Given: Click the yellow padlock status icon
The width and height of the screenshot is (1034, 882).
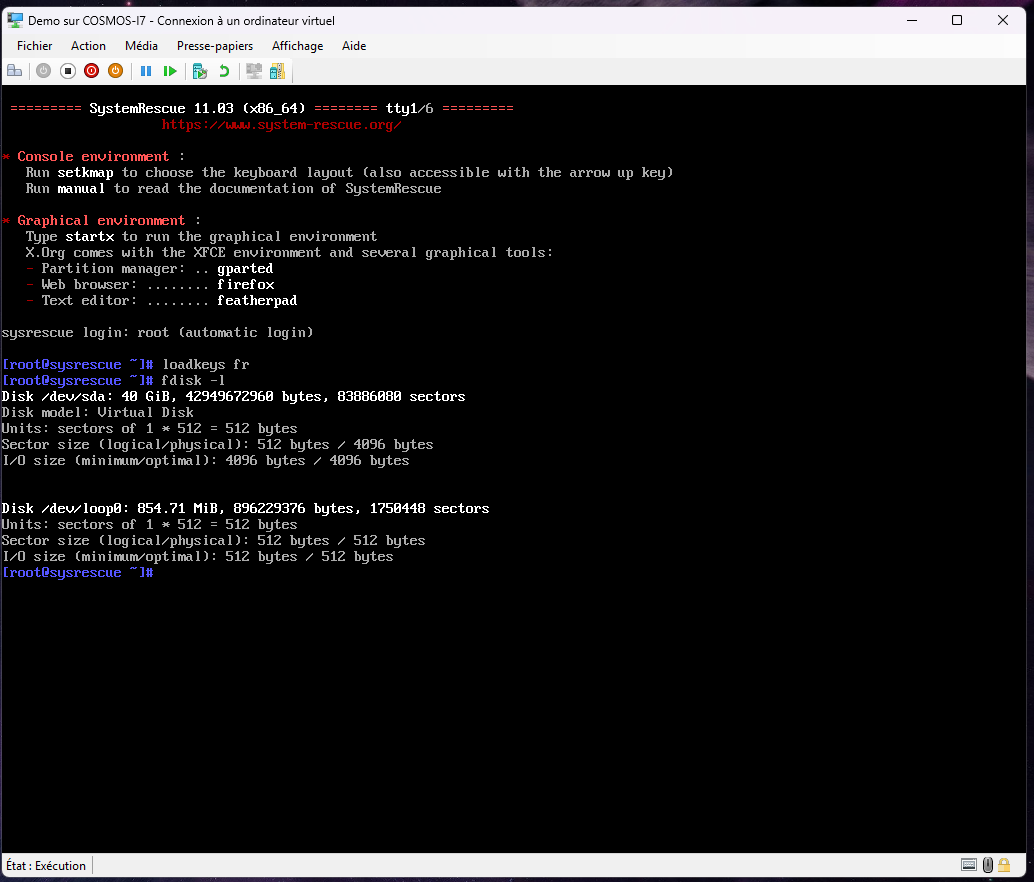Looking at the screenshot, I should (x=1007, y=865).
